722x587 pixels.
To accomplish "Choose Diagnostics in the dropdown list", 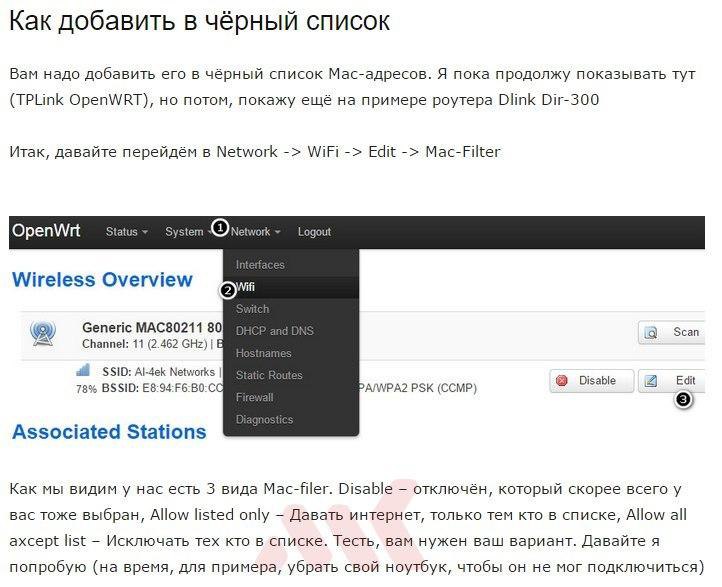I will click(x=264, y=419).
